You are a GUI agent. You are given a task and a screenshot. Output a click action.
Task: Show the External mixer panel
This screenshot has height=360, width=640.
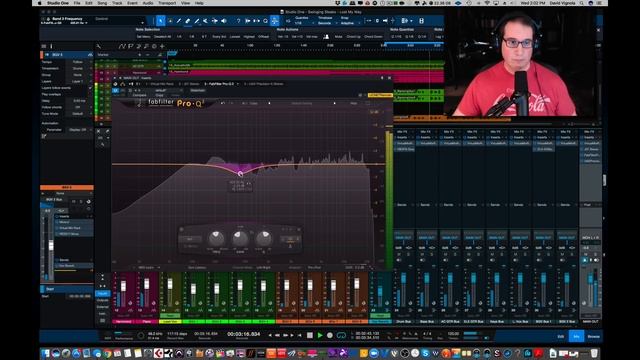pyautogui.click(x=102, y=307)
